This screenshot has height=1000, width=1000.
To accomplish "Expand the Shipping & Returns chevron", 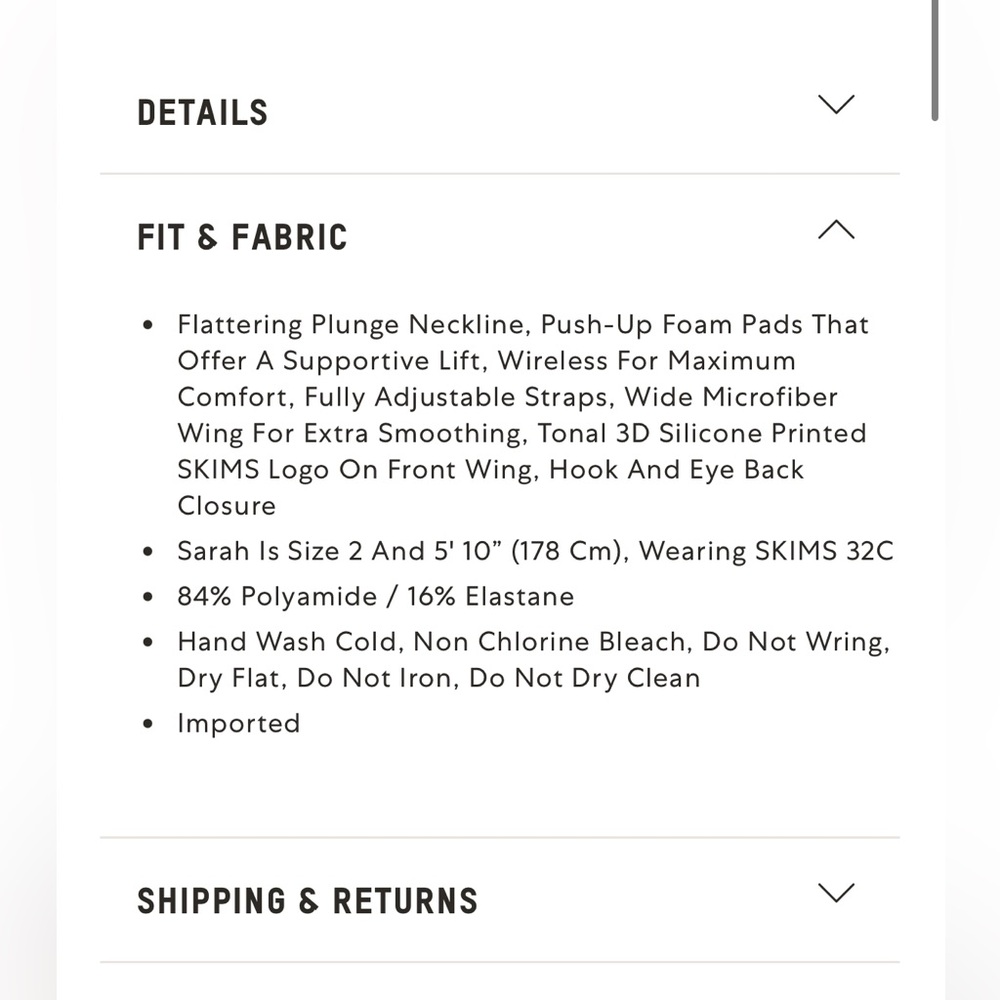I will pyautogui.click(x=836, y=893).
